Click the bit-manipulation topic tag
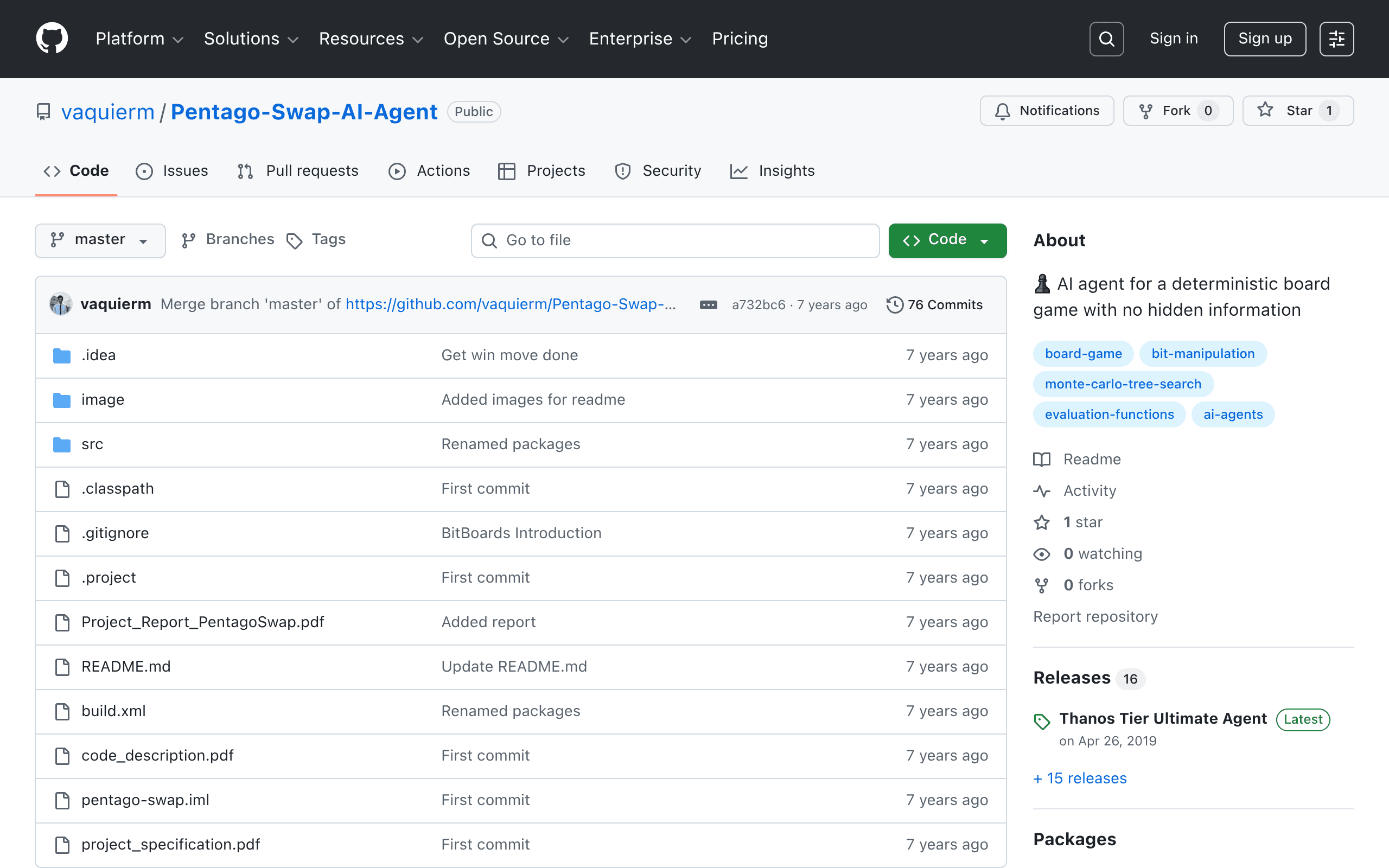This screenshot has width=1389, height=868. coord(1203,354)
